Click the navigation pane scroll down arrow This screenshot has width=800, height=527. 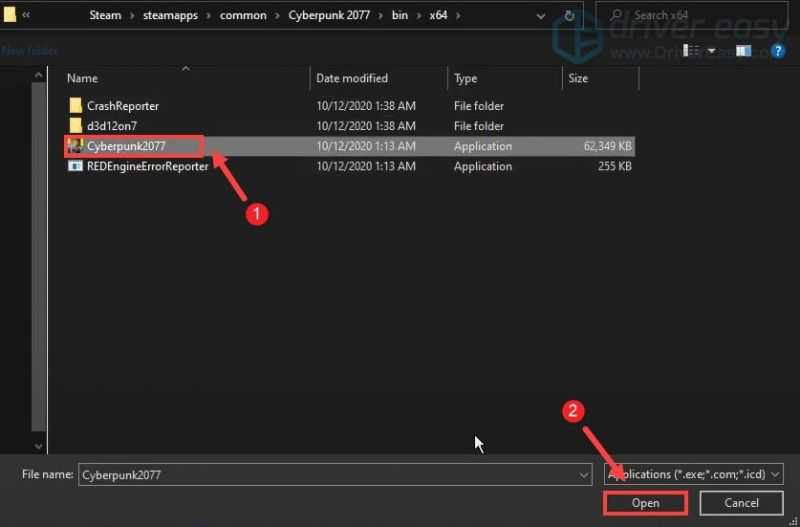pos(39,446)
